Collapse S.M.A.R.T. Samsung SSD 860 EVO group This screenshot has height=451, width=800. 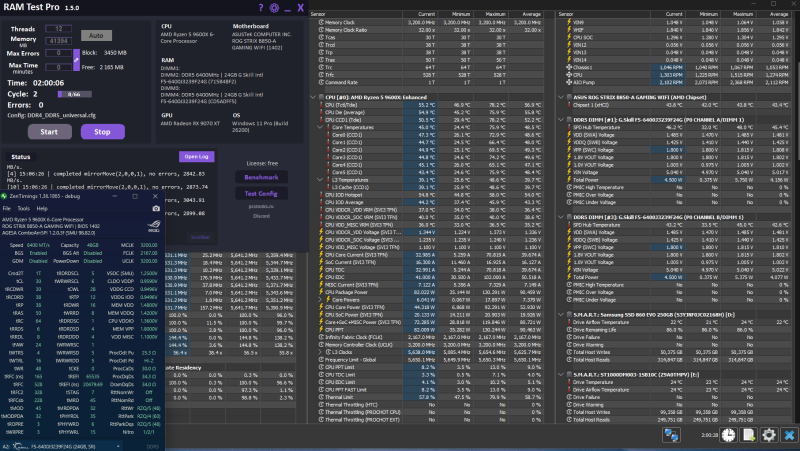561,315
